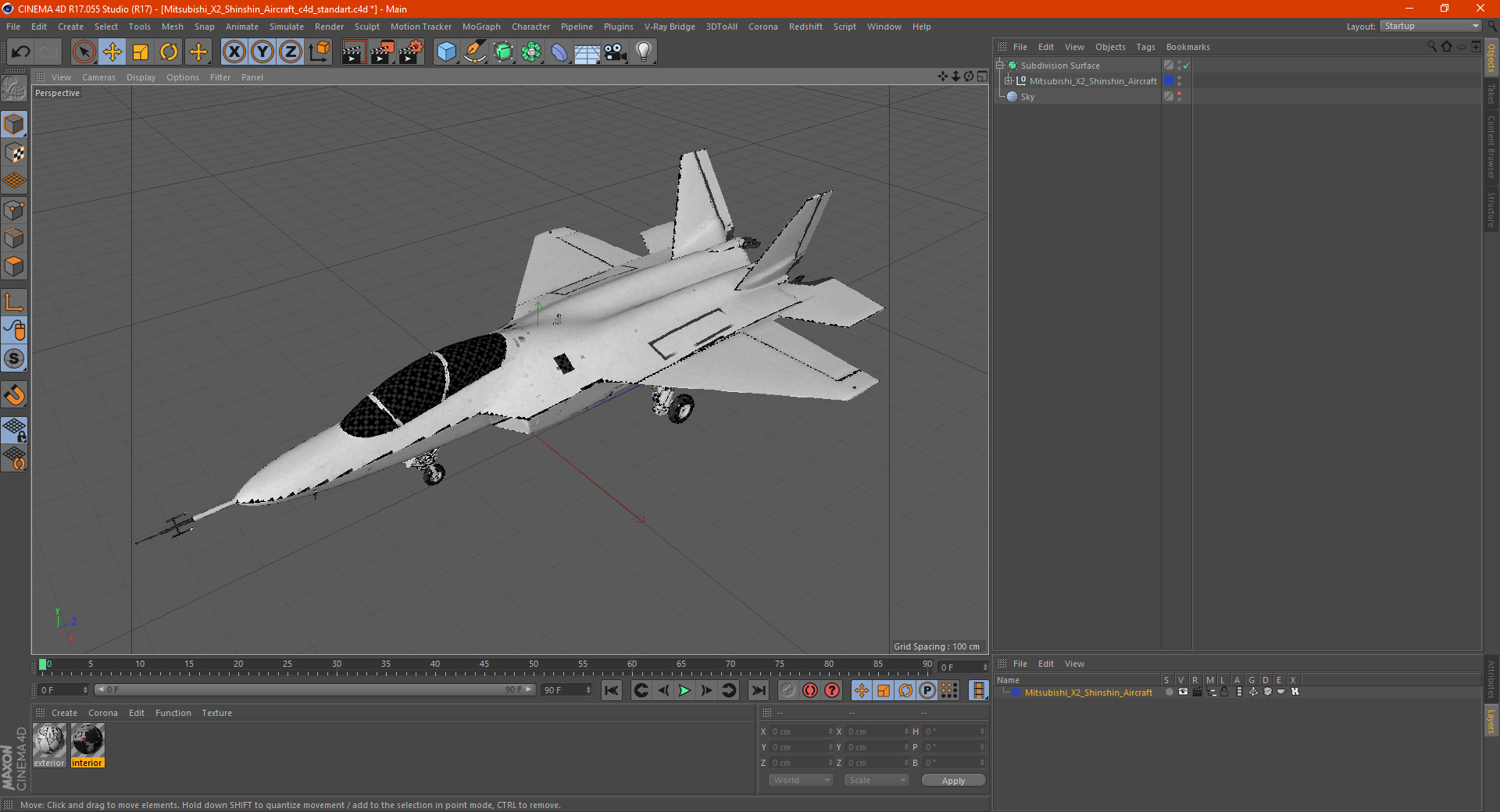The height and width of the screenshot is (812, 1500).
Task: Select the exterior material thumbnail
Action: point(49,745)
